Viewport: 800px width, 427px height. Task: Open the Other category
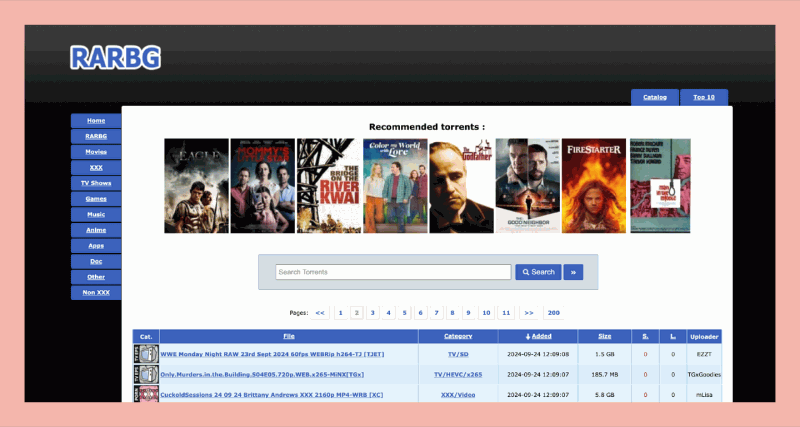pos(96,277)
